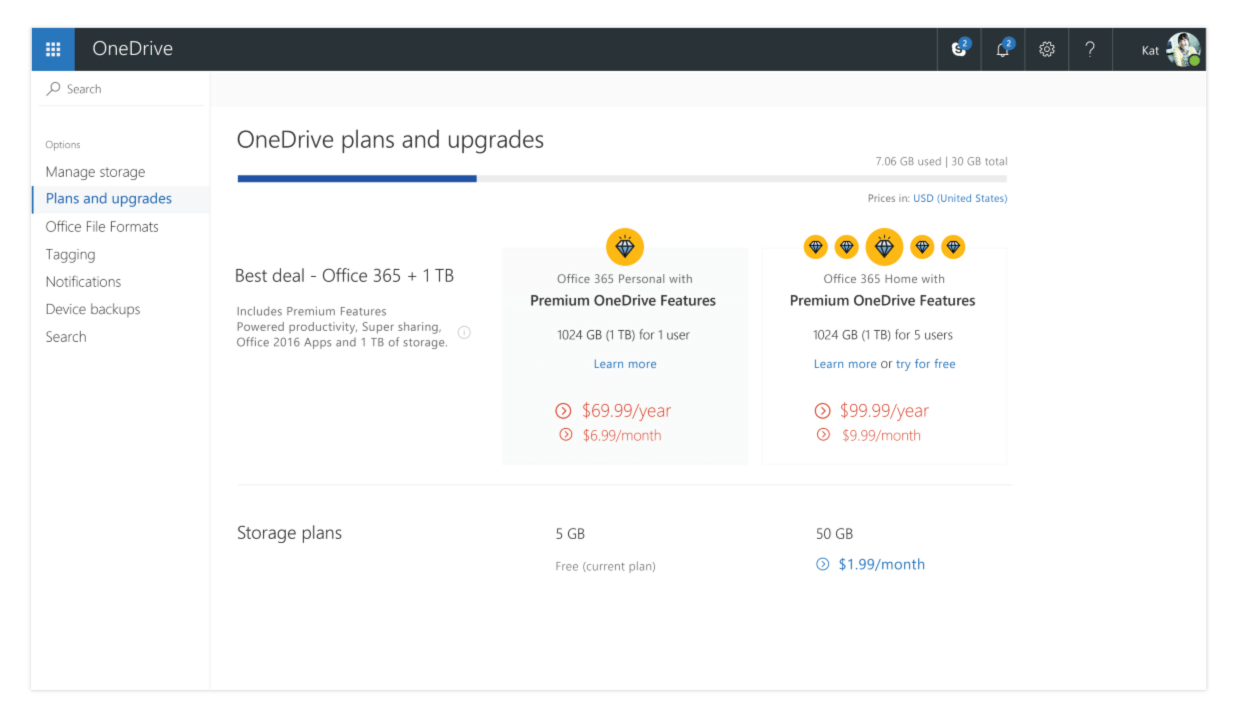This screenshot has height=722, width=1237.
Task: Click the Free (current plan) text
Action: click(606, 566)
